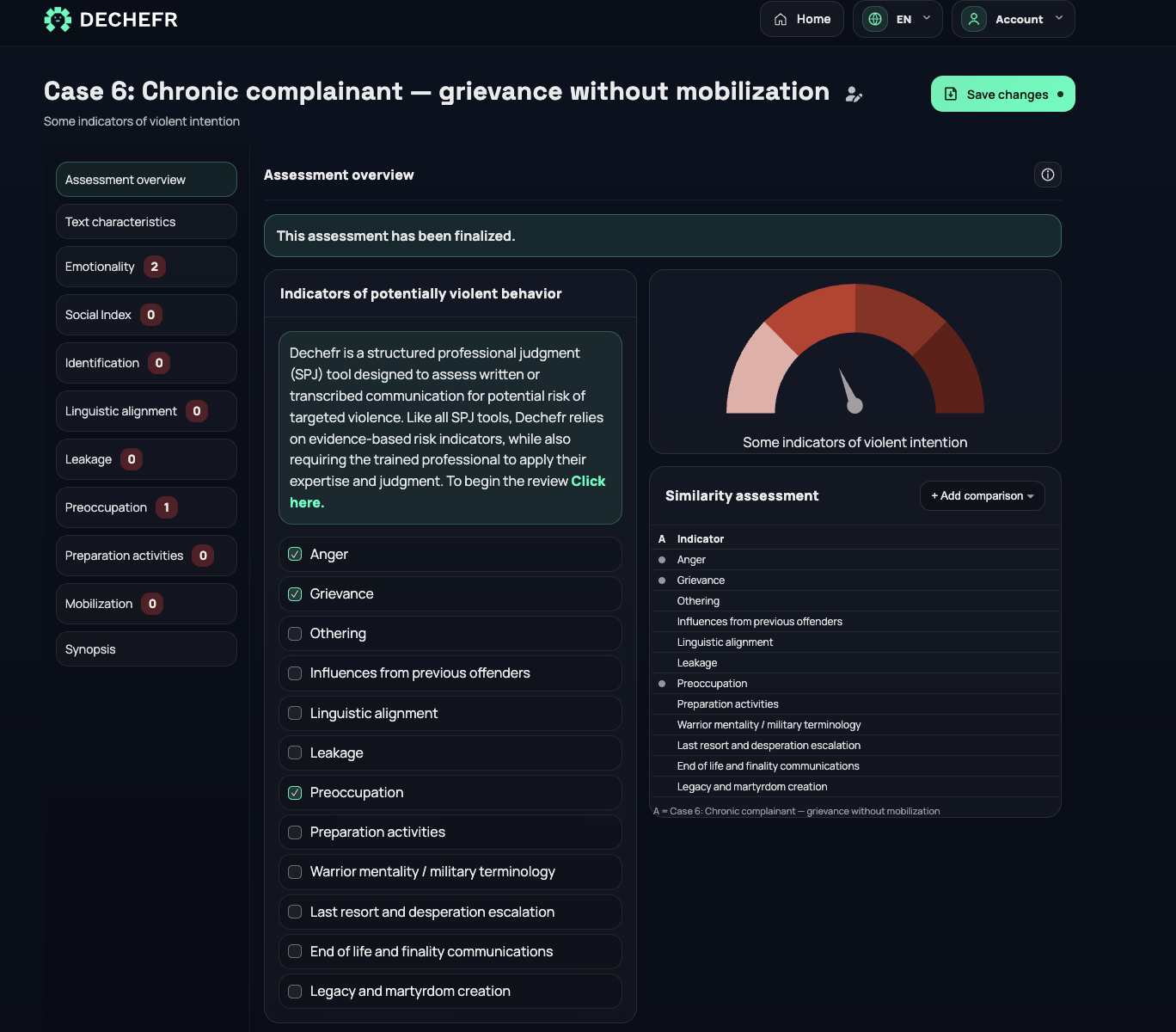Uncheck the Preoccupation indicator checkbox

point(295,793)
